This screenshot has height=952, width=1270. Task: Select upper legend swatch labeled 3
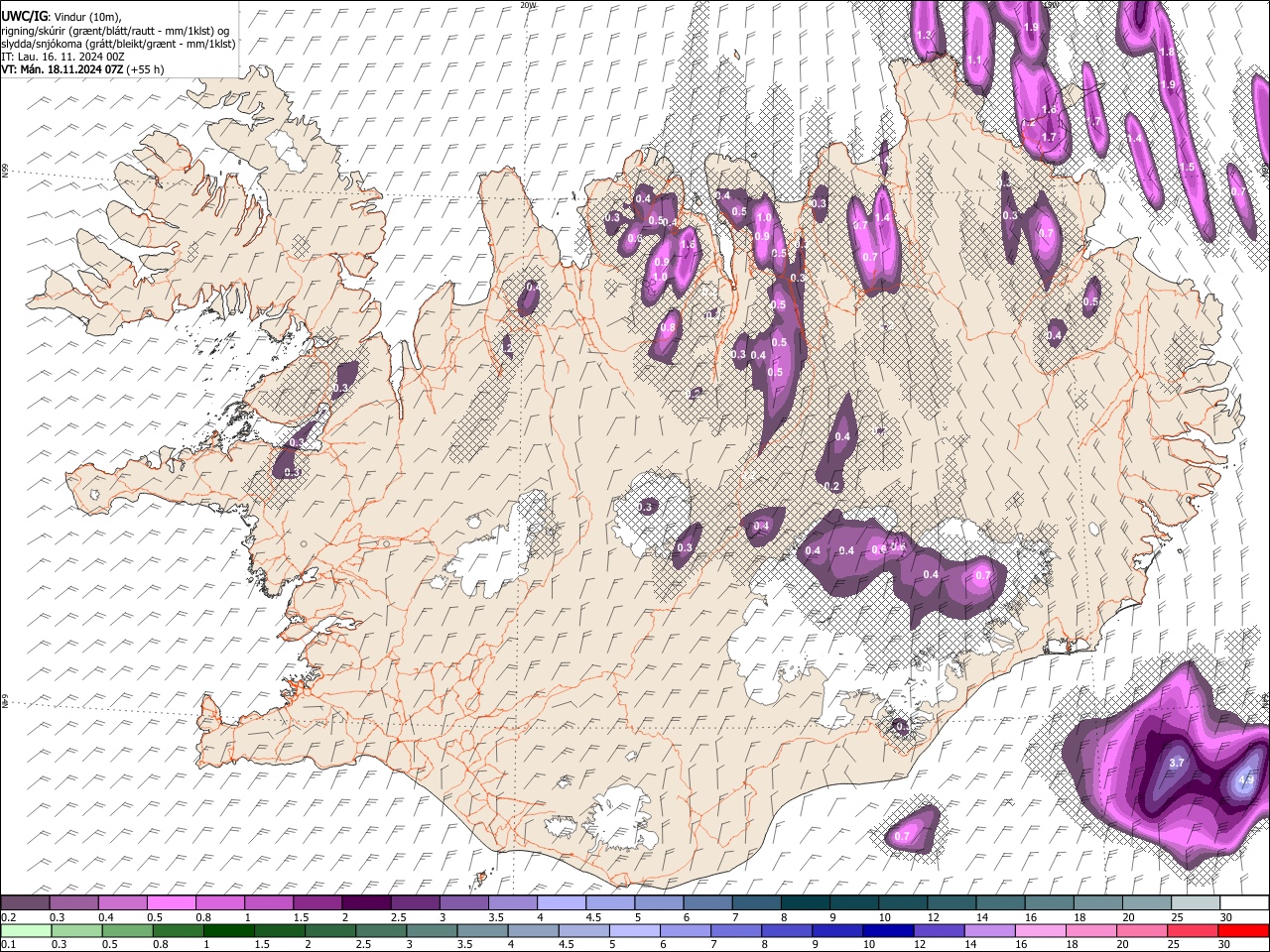(x=464, y=903)
